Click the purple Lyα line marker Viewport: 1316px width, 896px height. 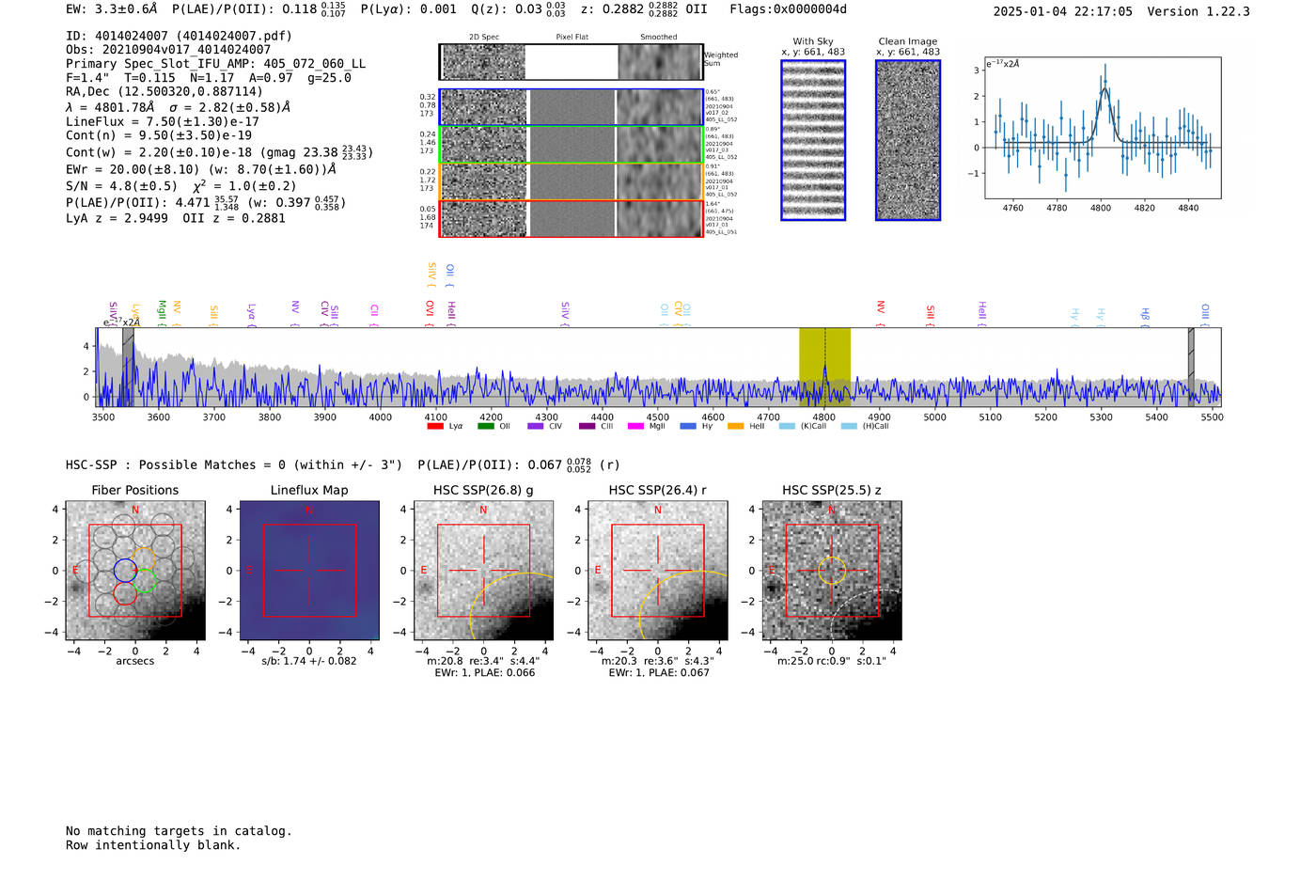pyautogui.click(x=251, y=314)
